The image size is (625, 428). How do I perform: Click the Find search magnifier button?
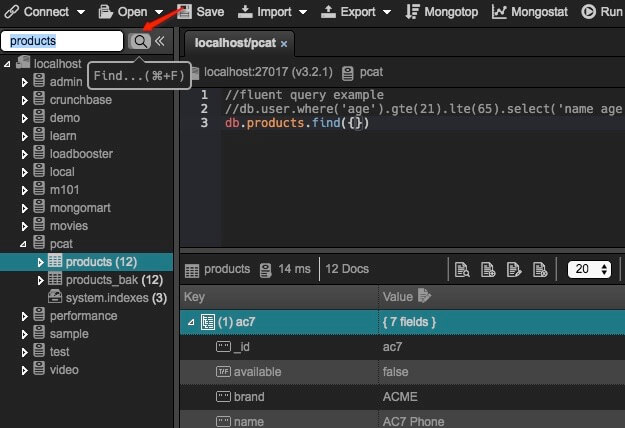pos(140,41)
